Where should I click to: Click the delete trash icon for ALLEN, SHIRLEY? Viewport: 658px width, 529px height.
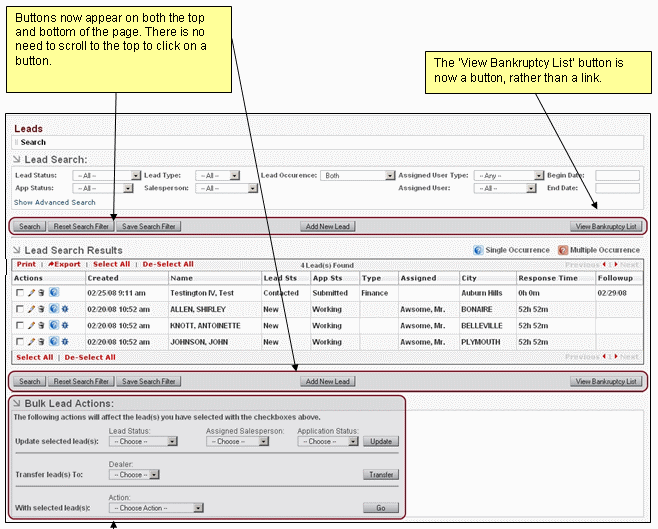[41, 310]
